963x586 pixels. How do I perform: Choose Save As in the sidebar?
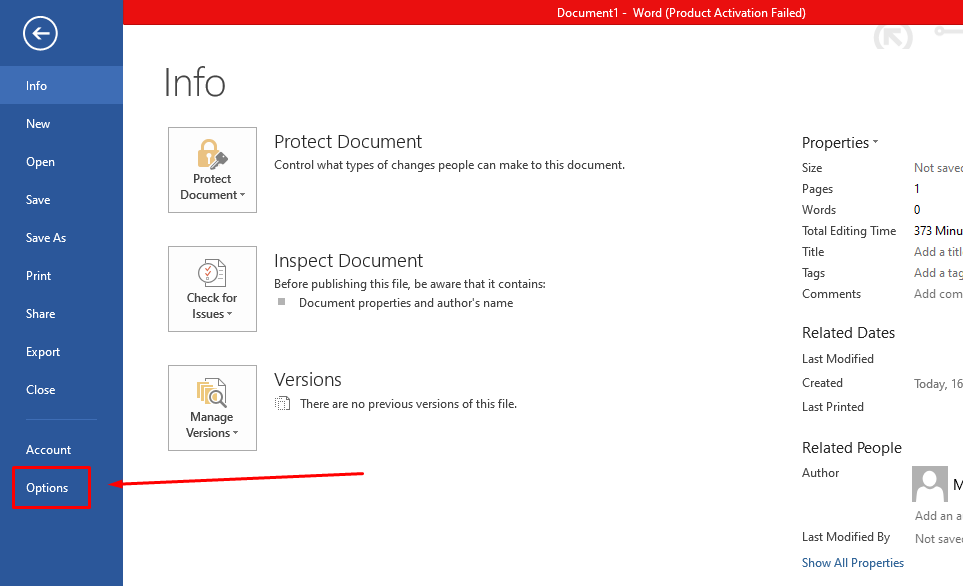point(46,238)
